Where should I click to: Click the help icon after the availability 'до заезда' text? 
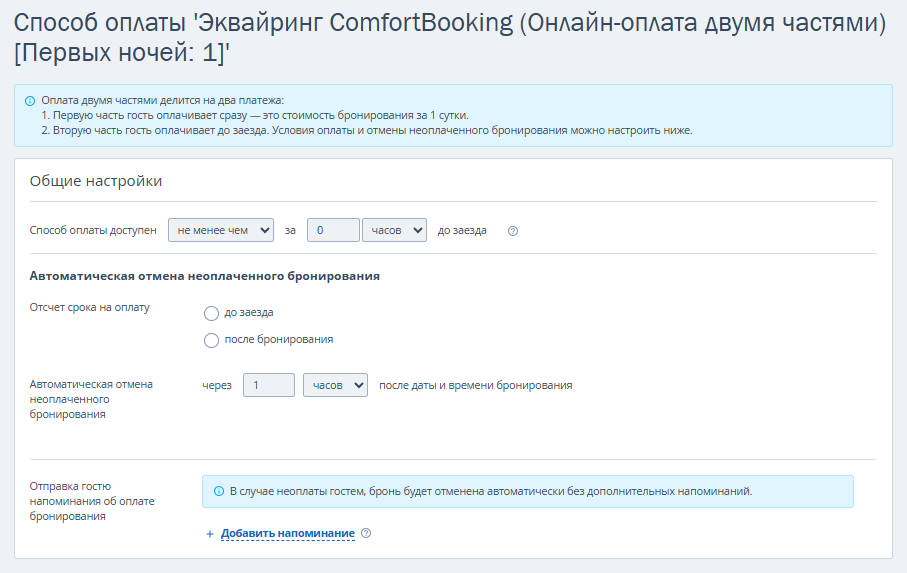coord(513,231)
